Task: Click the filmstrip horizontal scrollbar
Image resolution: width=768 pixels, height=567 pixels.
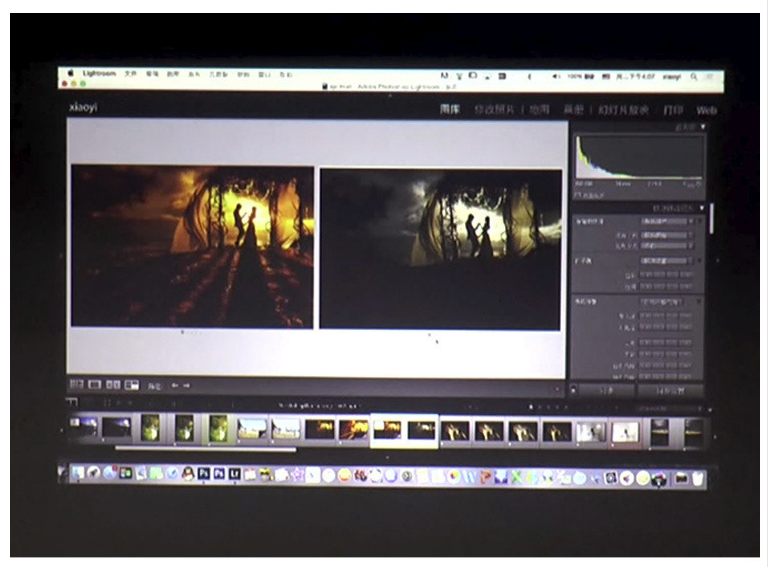Action: click(206, 448)
